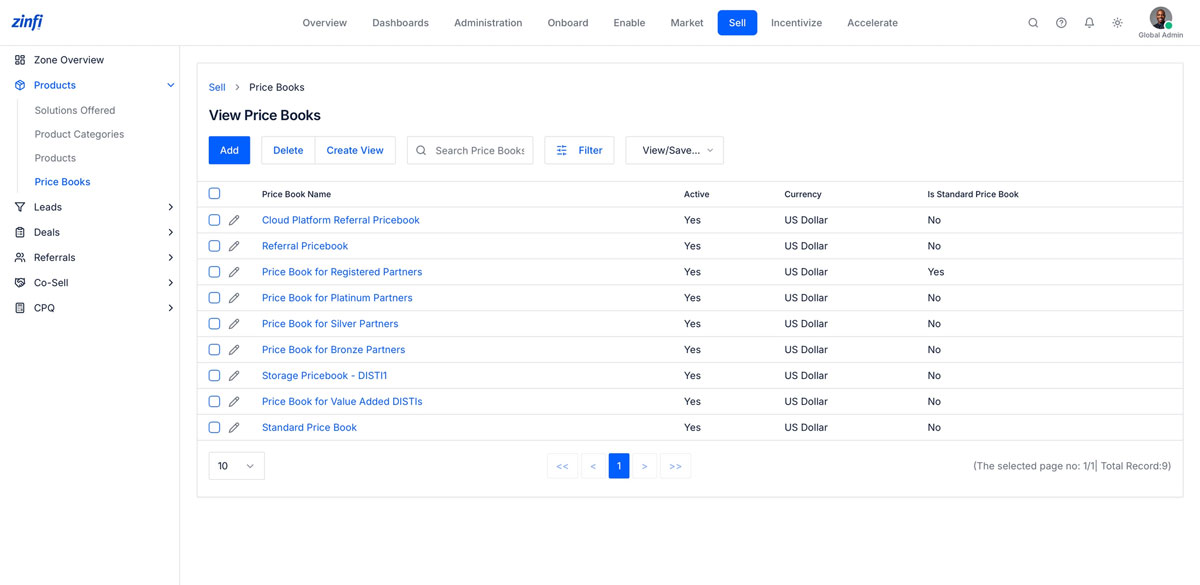The width and height of the screenshot is (1200, 585).
Task: Jump to last page with >> button
Action: coord(675,466)
